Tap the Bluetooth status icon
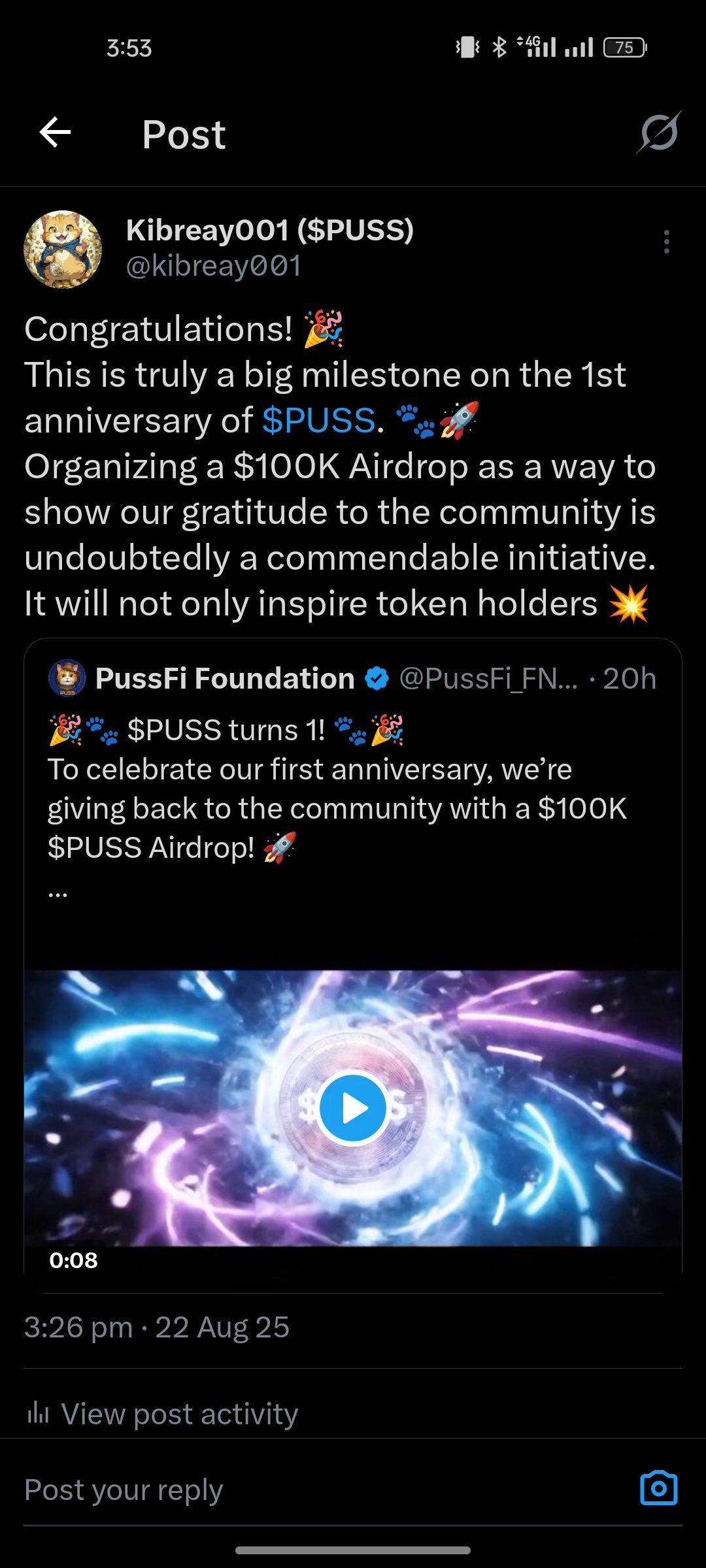Viewport: 706px width, 1568px height. [499, 48]
